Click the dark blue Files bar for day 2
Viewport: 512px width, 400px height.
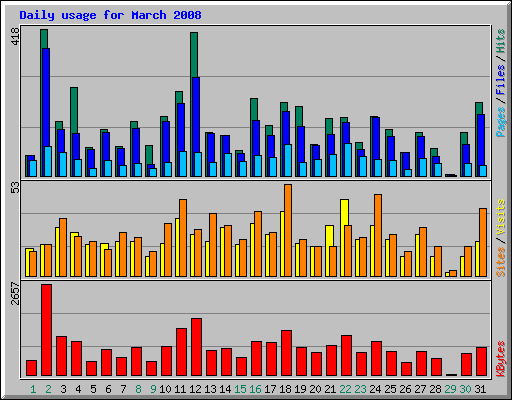46,97
